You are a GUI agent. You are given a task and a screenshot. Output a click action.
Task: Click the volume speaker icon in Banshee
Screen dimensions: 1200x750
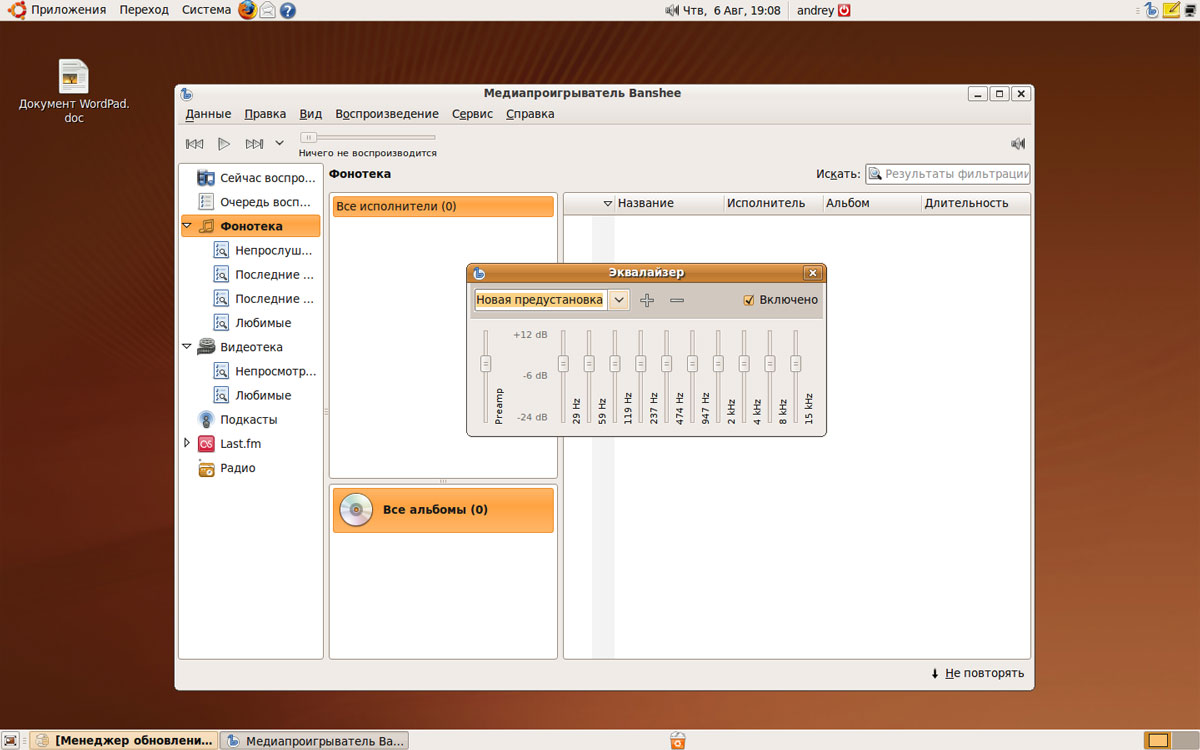(x=1018, y=144)
